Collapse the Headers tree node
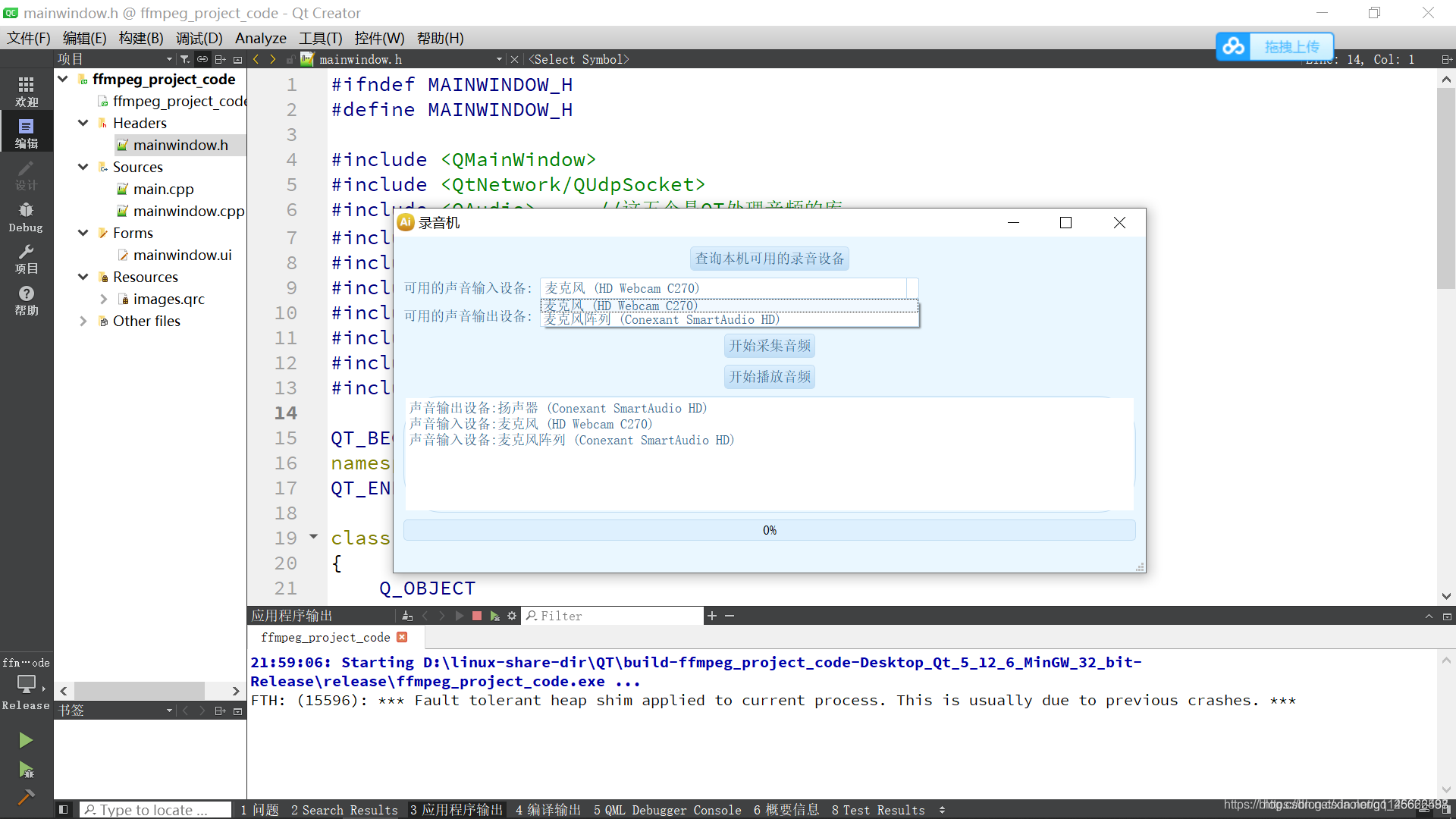The width and height of the screenshot is (1456, 819). 83,122
